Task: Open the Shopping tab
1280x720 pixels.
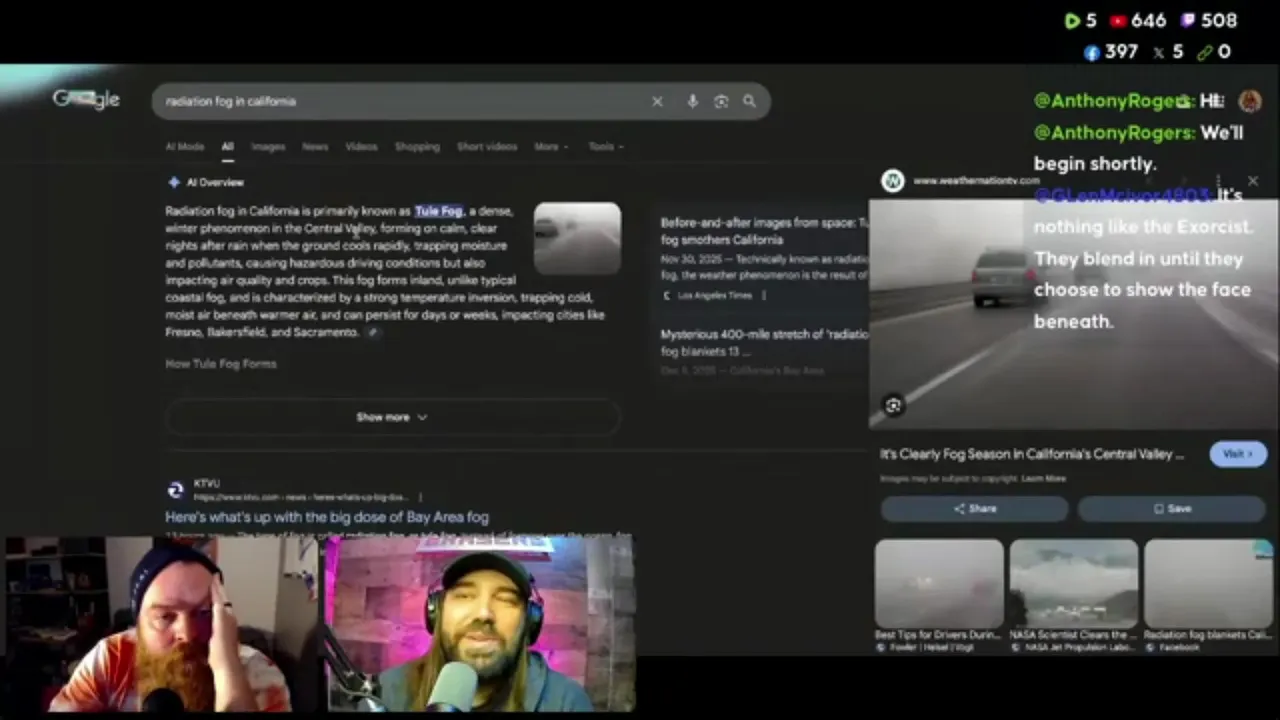Action: click(x=417, y=146)
